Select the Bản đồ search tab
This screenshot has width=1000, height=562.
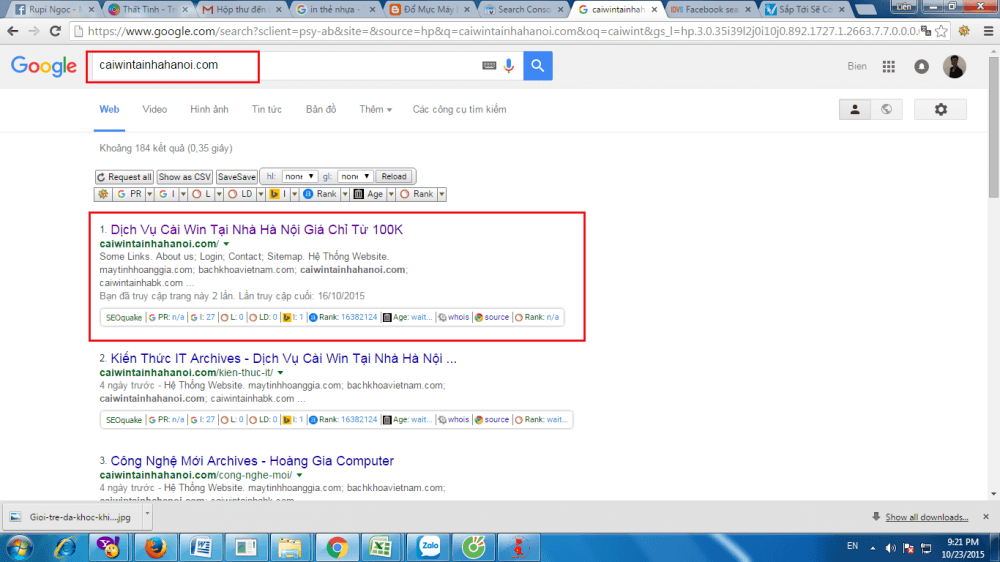click(321, 110)
